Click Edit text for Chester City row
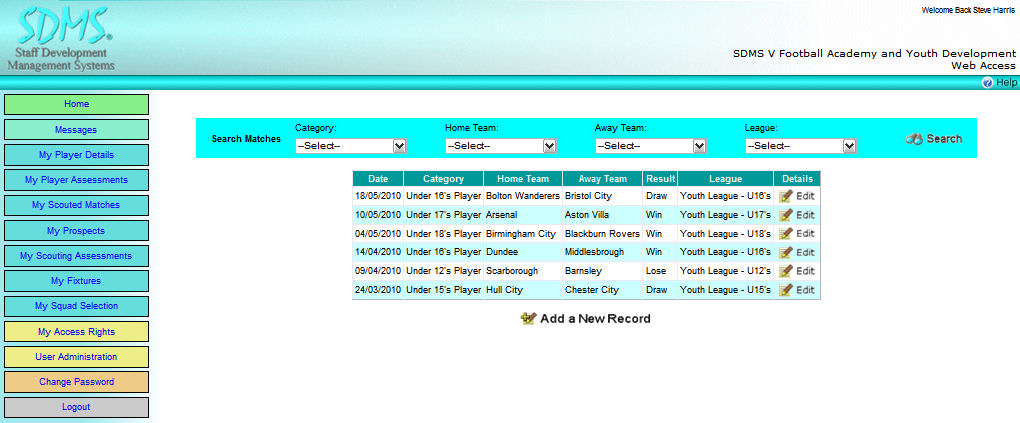Viewport: 1020px width, 423px height. tap(805, 290)
